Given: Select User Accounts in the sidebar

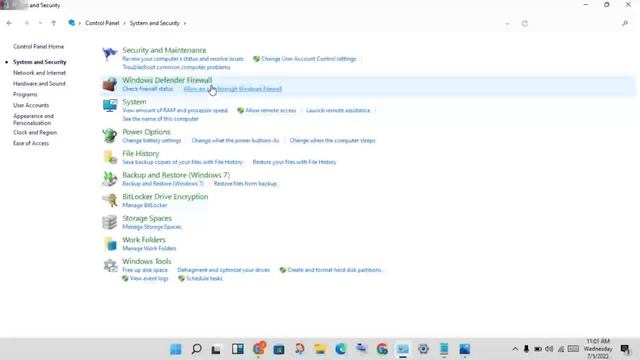Looking at the screenshot, I should (x=31, y=105).
